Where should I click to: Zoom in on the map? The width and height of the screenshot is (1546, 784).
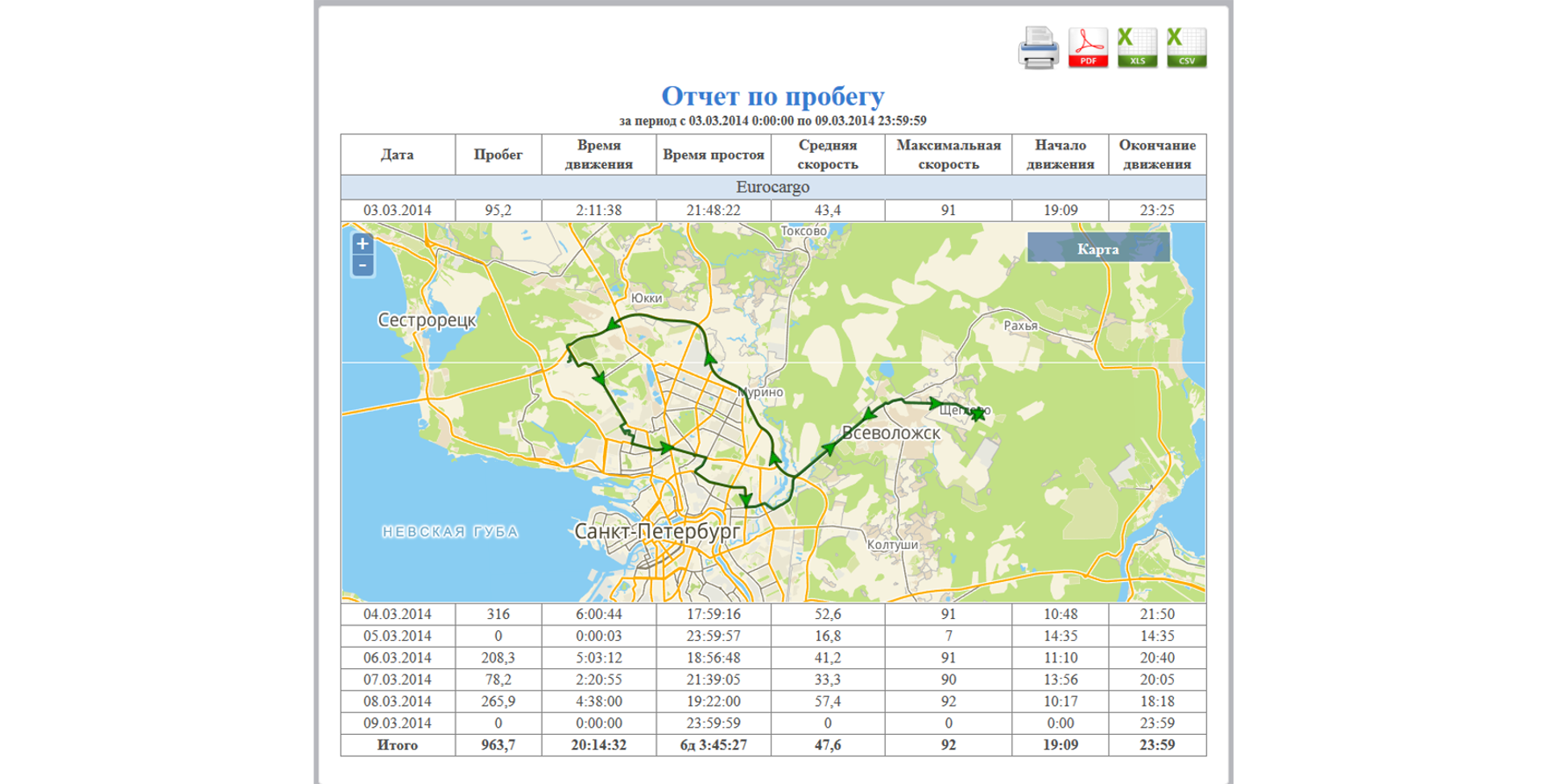pyautogui.click(x=362, y=244)
